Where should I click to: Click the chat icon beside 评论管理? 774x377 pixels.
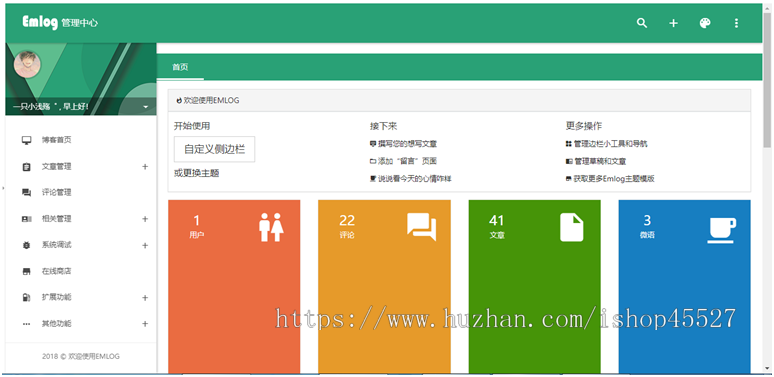coord(27,193)
